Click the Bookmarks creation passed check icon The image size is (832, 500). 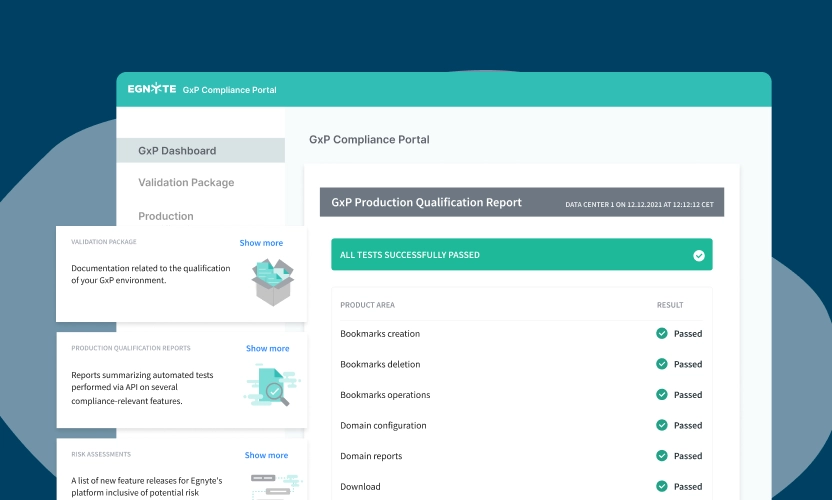(661, 334)
